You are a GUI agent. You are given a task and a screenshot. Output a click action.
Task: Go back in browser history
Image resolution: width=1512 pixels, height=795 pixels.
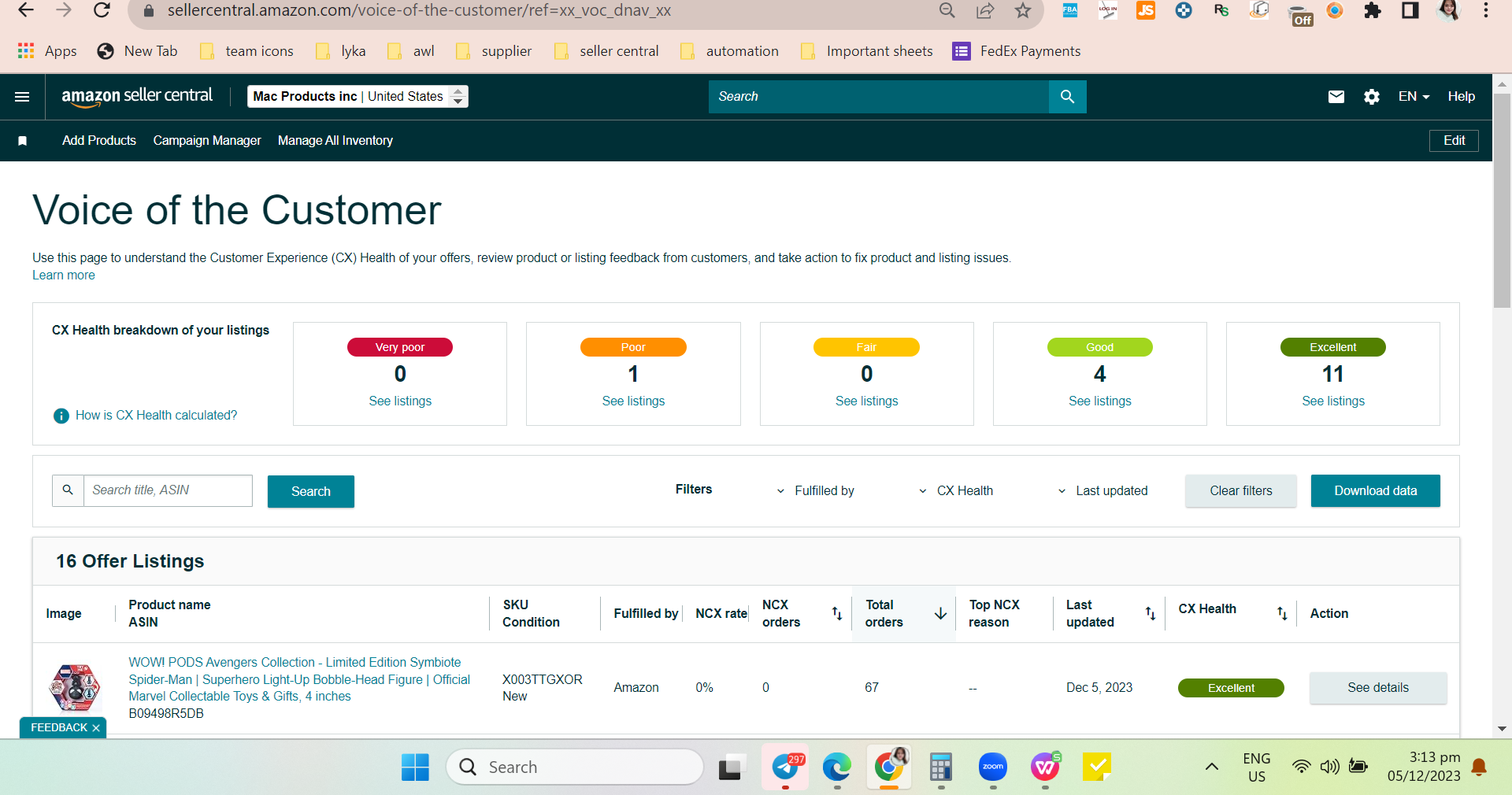[26, 10]
